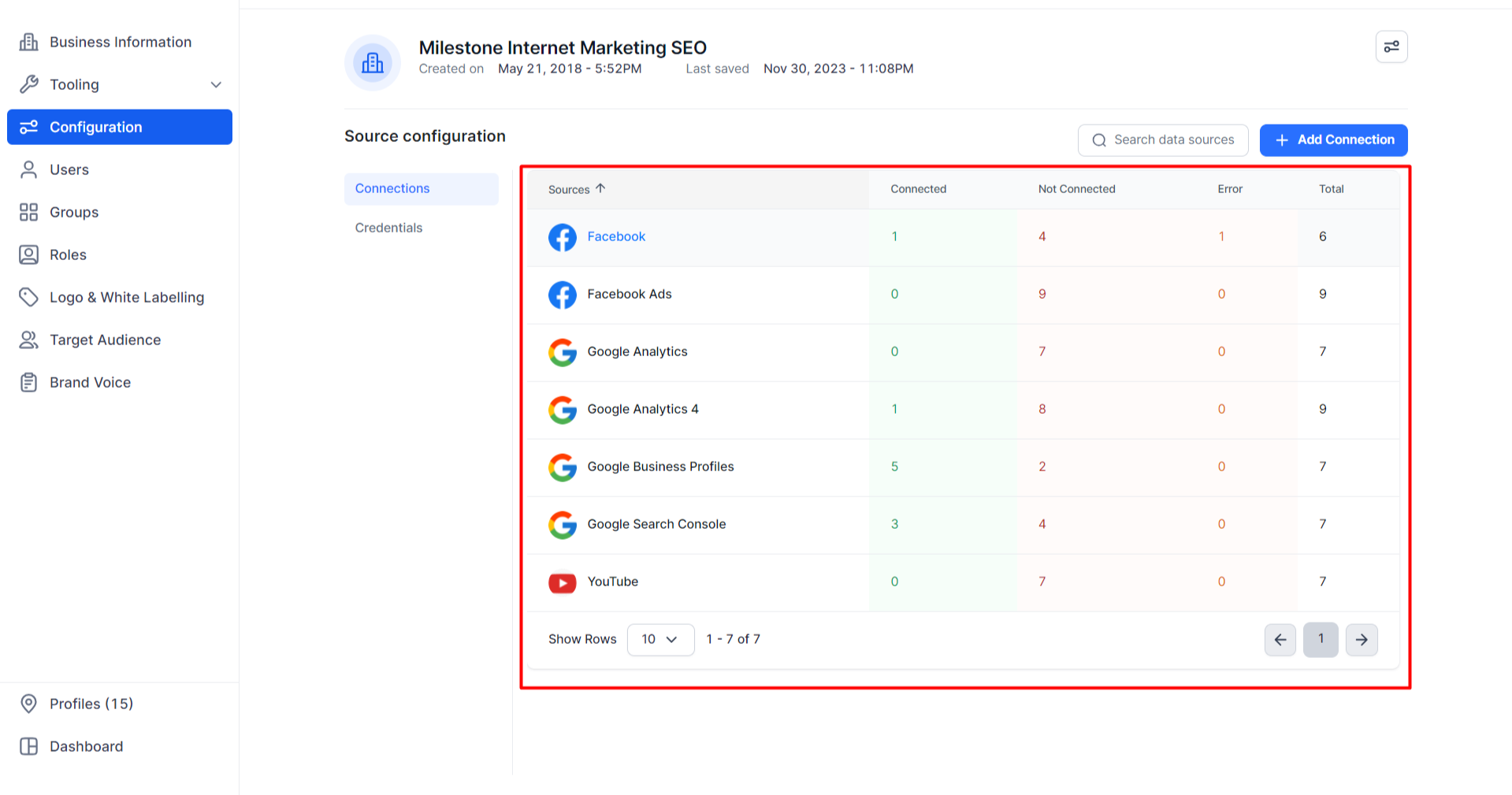The height and width of the screenshot is (795, 1512).
Task: Select the Connections tab
Action: point(422,189)
